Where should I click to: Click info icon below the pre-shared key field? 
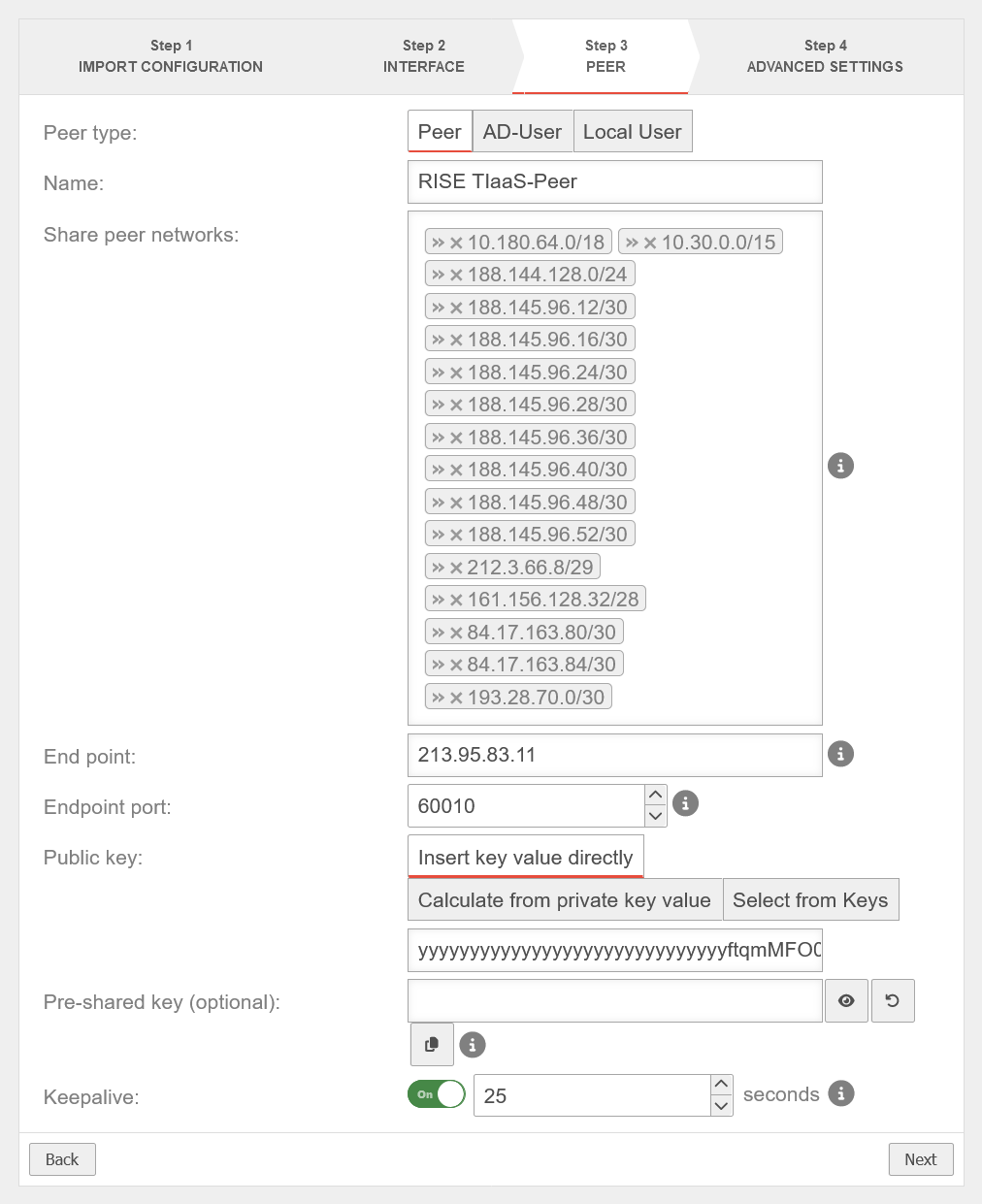tap(472, 1045)
